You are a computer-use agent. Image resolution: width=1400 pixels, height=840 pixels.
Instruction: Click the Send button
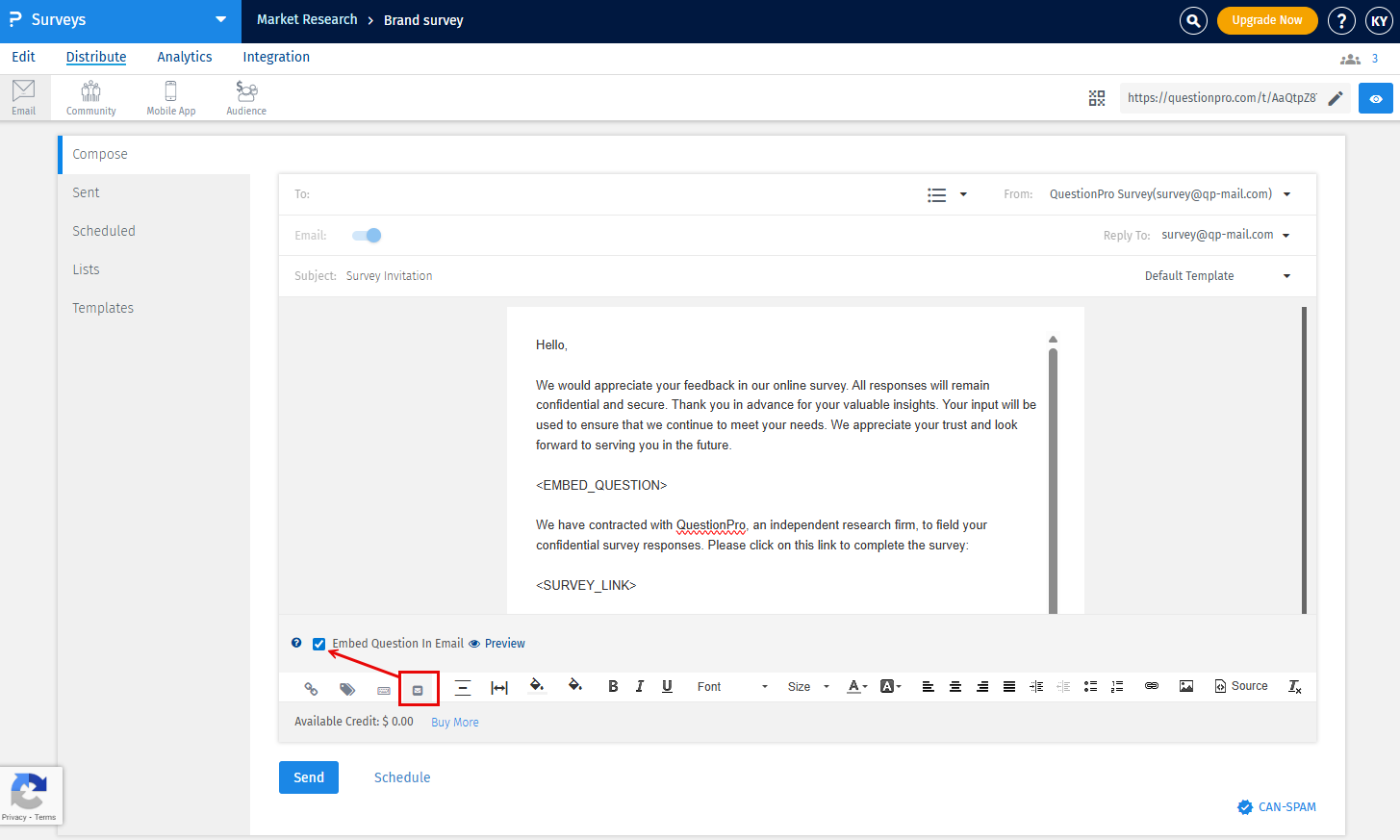point(309,777)
